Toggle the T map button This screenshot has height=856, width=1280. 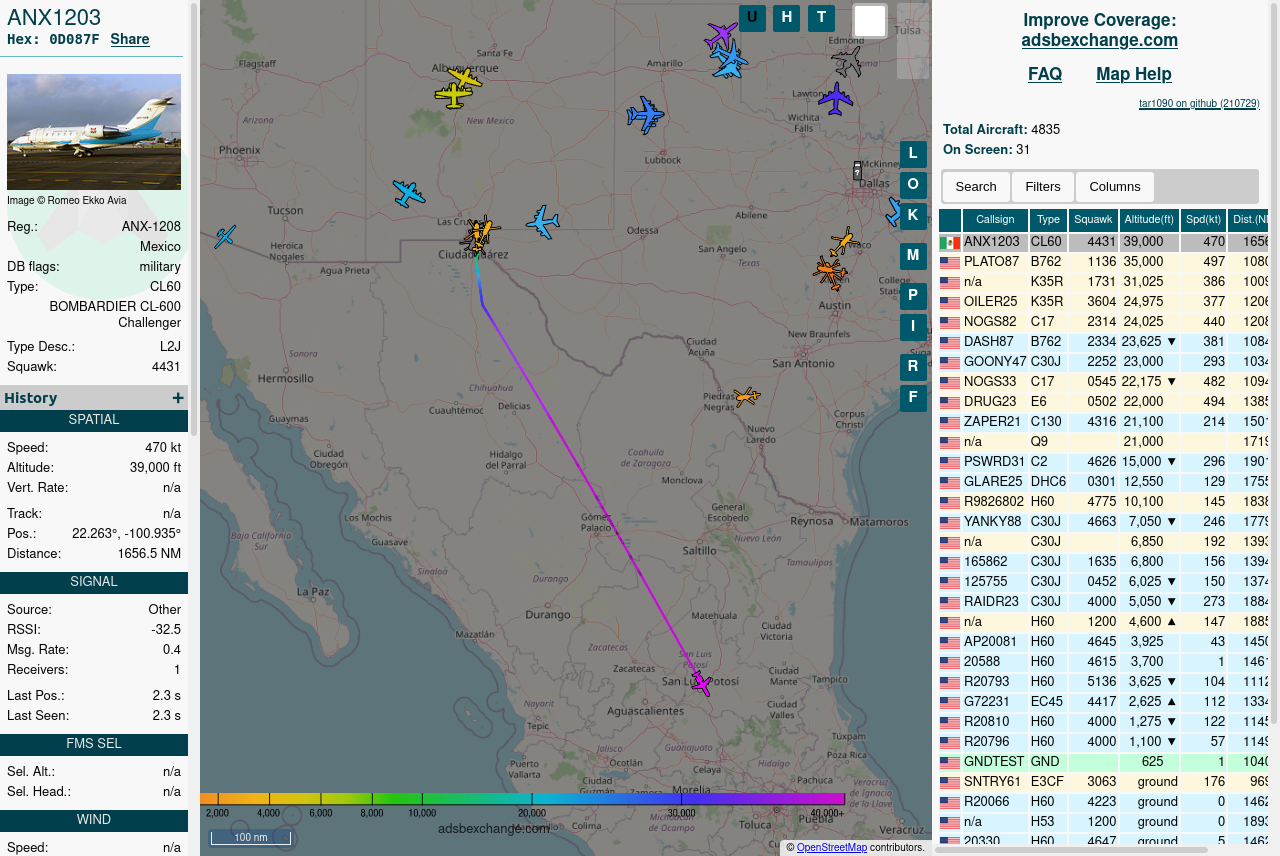(x=821, y=17)
